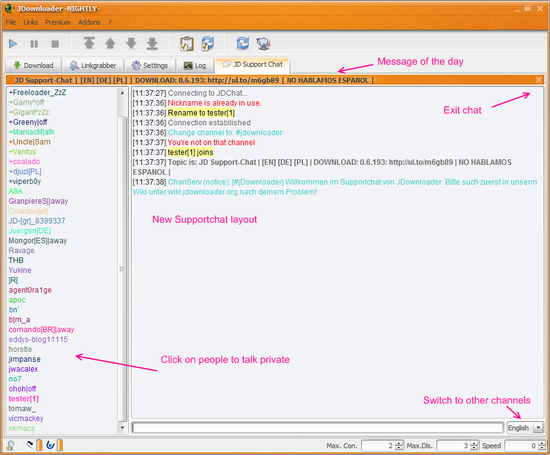Click the user list scroll up arrow

[122, 93]
